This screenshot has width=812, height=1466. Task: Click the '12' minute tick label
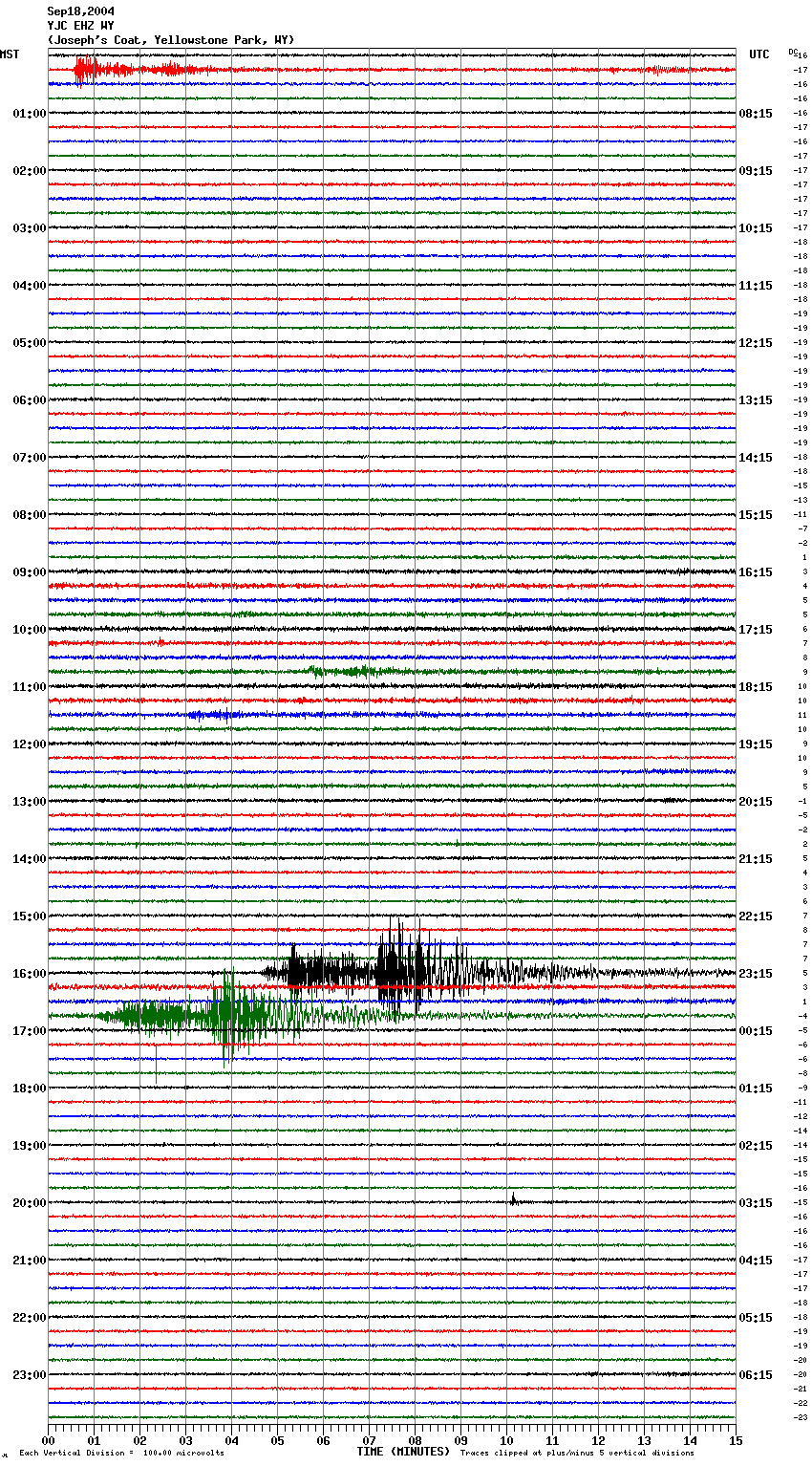pyautogui.click(x=599, y=1441)
